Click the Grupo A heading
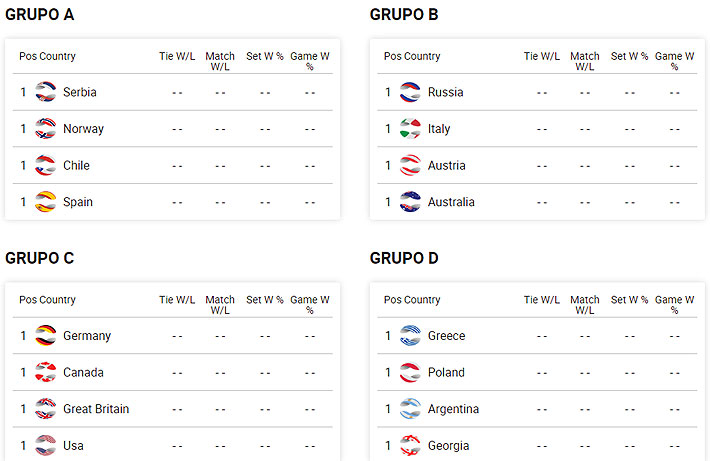 tap(39, 15)
